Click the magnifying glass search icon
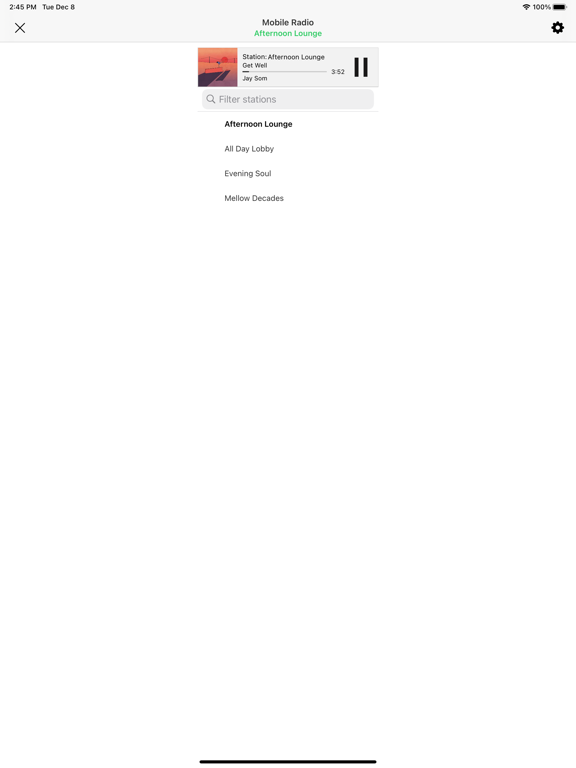This screenshot has height=768, width=576. [x=211, y=99]
